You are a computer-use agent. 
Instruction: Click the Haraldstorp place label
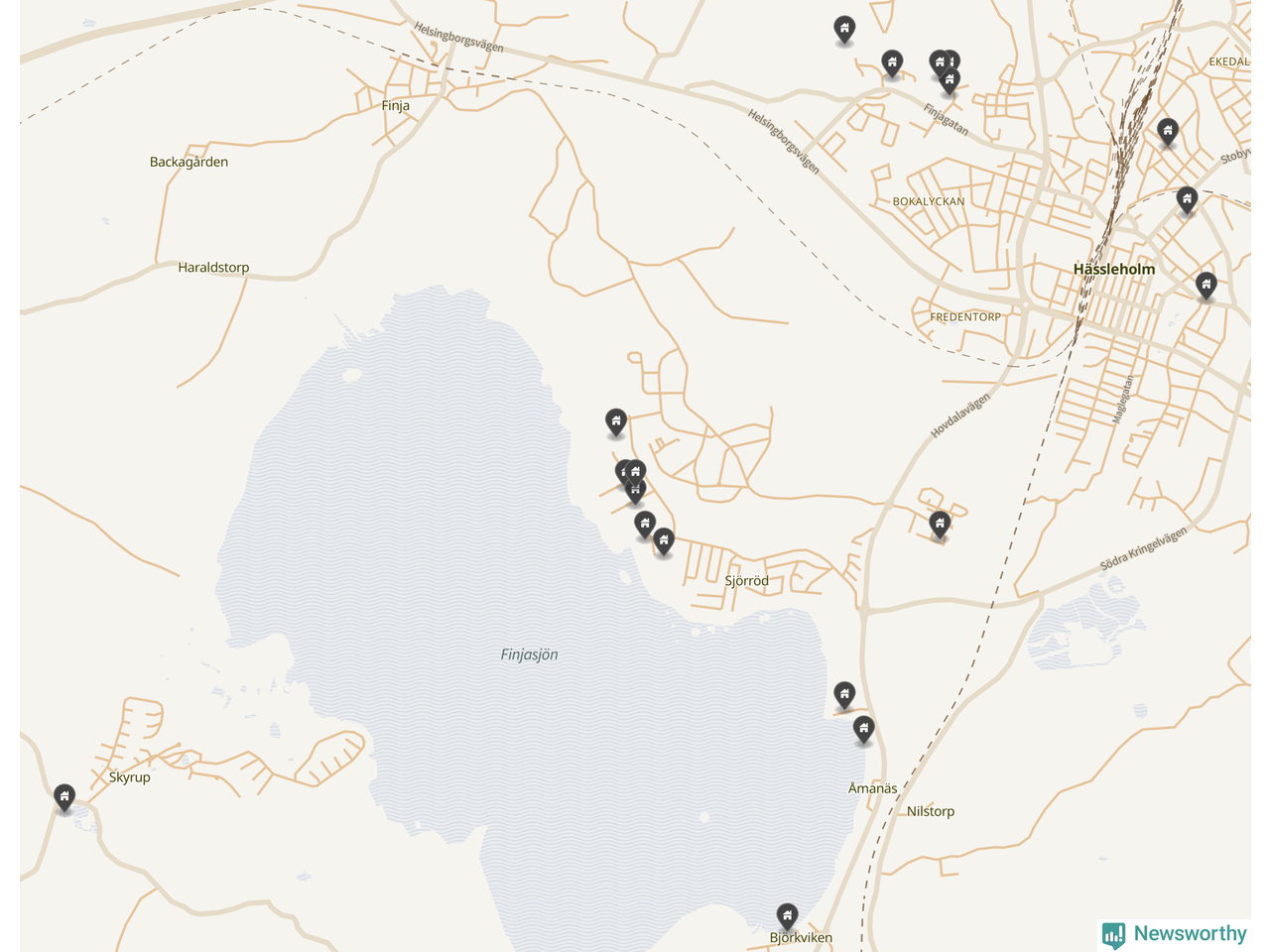click(x=213, y=267)
